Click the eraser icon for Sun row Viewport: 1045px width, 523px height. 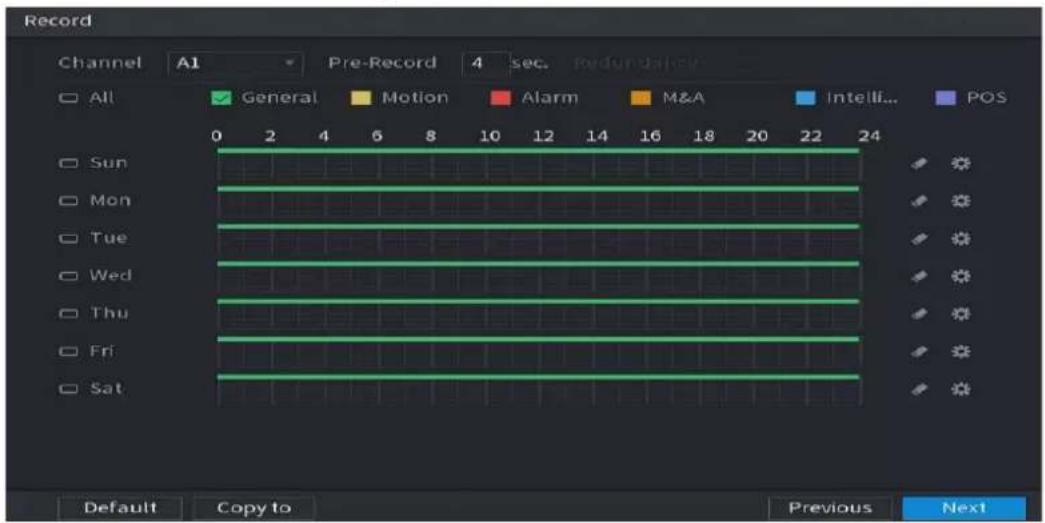tap(920, 164)
